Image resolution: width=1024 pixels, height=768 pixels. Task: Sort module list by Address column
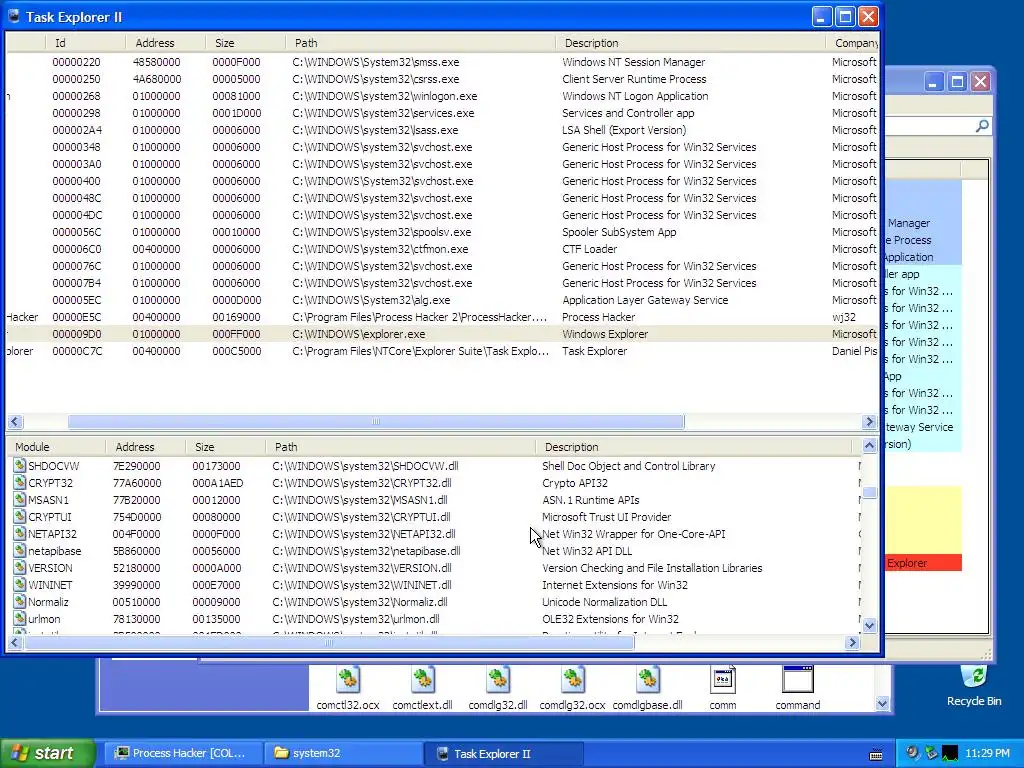point(145,447)
